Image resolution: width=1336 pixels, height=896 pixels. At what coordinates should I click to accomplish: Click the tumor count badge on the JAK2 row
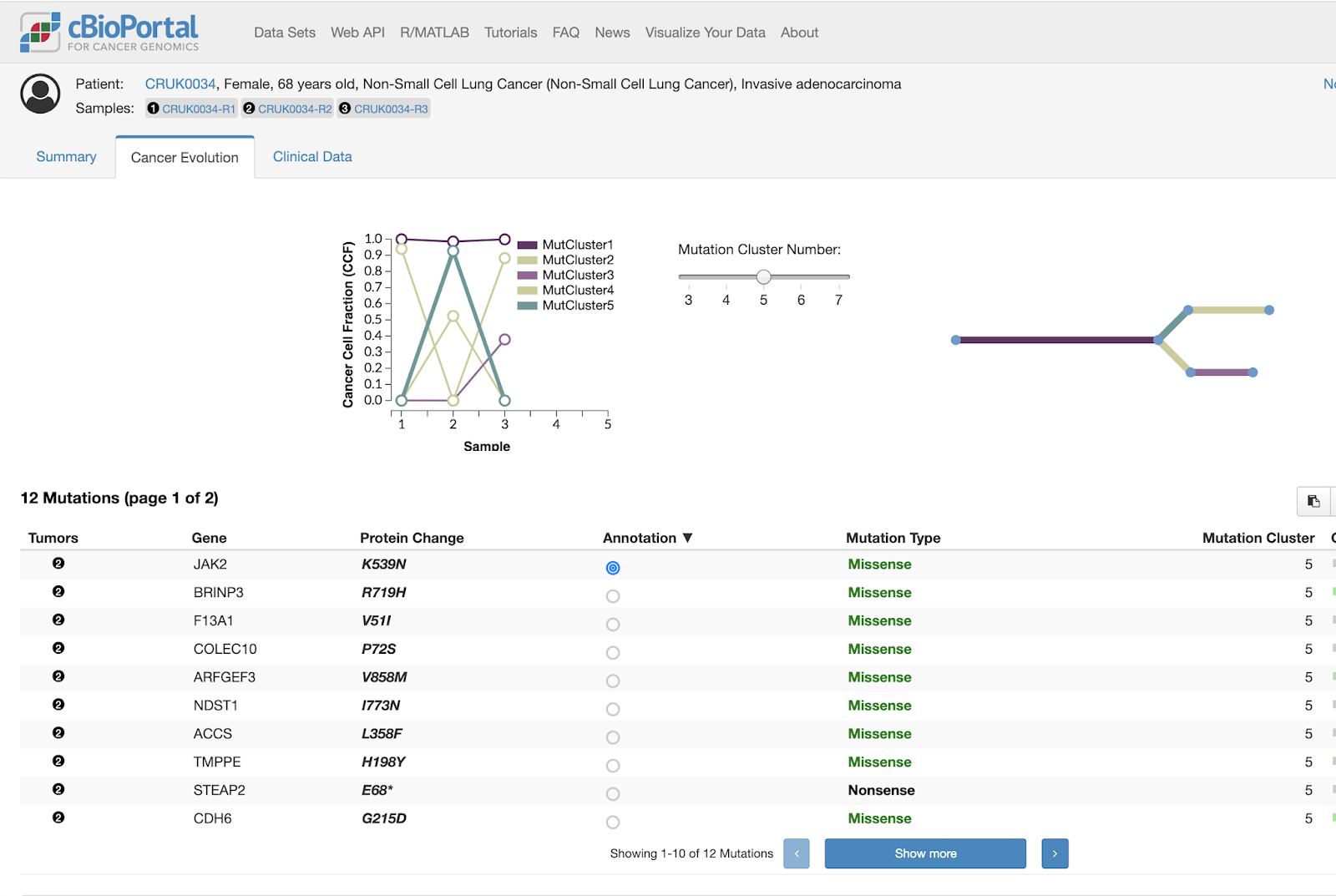[x=58, y=563]
